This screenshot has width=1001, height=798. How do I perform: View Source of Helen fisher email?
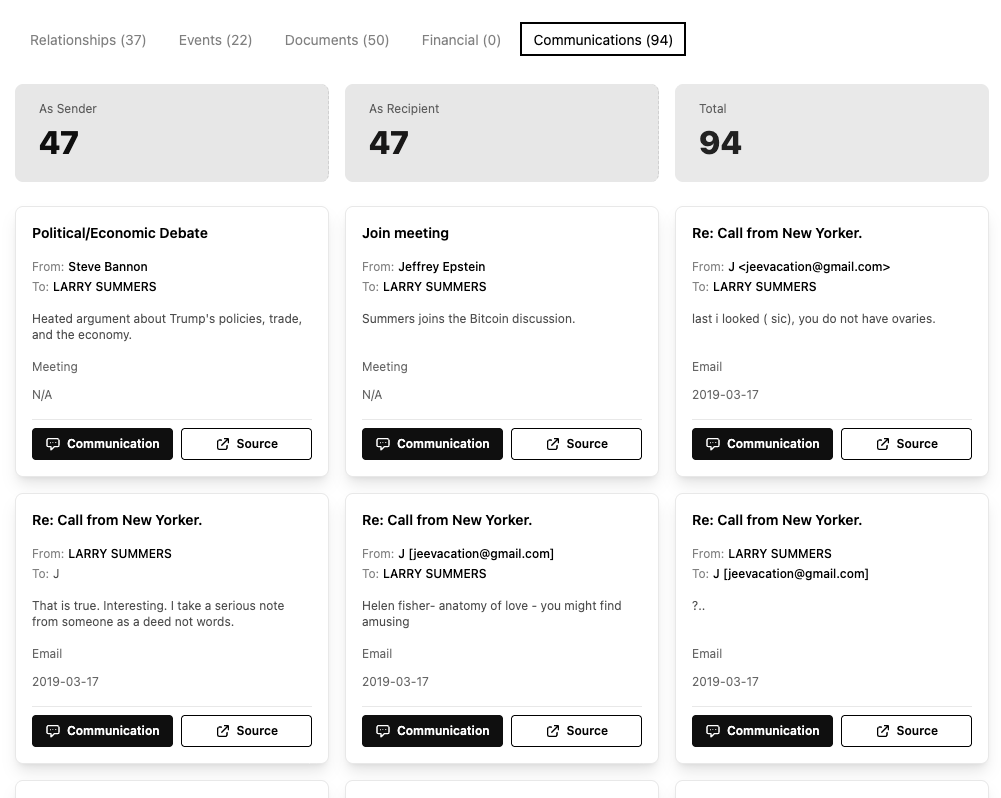pos(576,731)
